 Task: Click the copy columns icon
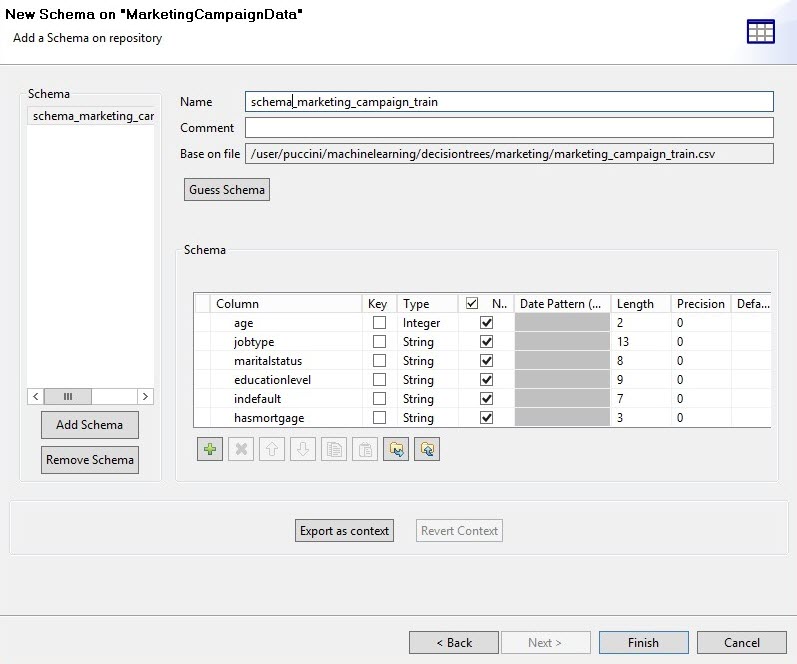click(334, 450)
